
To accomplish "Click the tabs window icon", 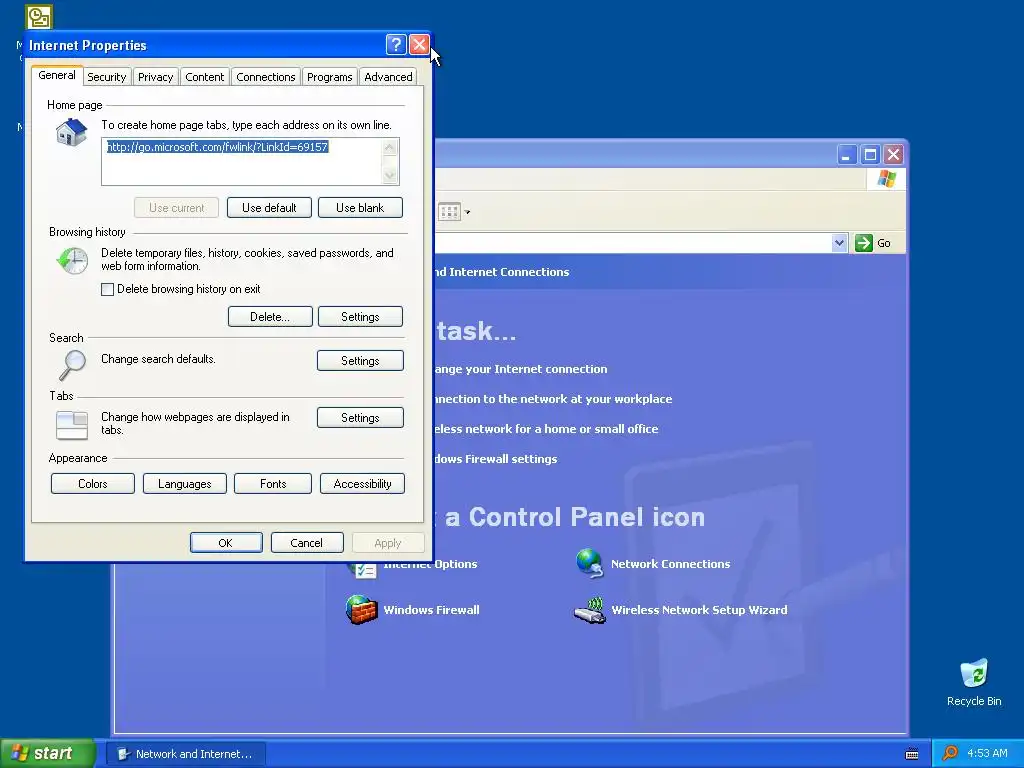I will point(72,425).
